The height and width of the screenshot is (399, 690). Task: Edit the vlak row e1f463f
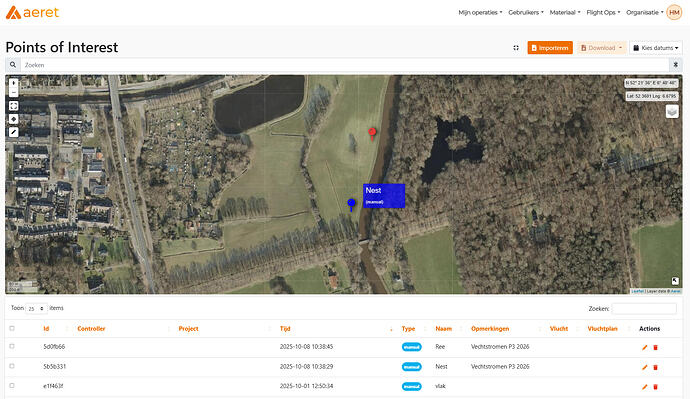(x=644, y=387)
